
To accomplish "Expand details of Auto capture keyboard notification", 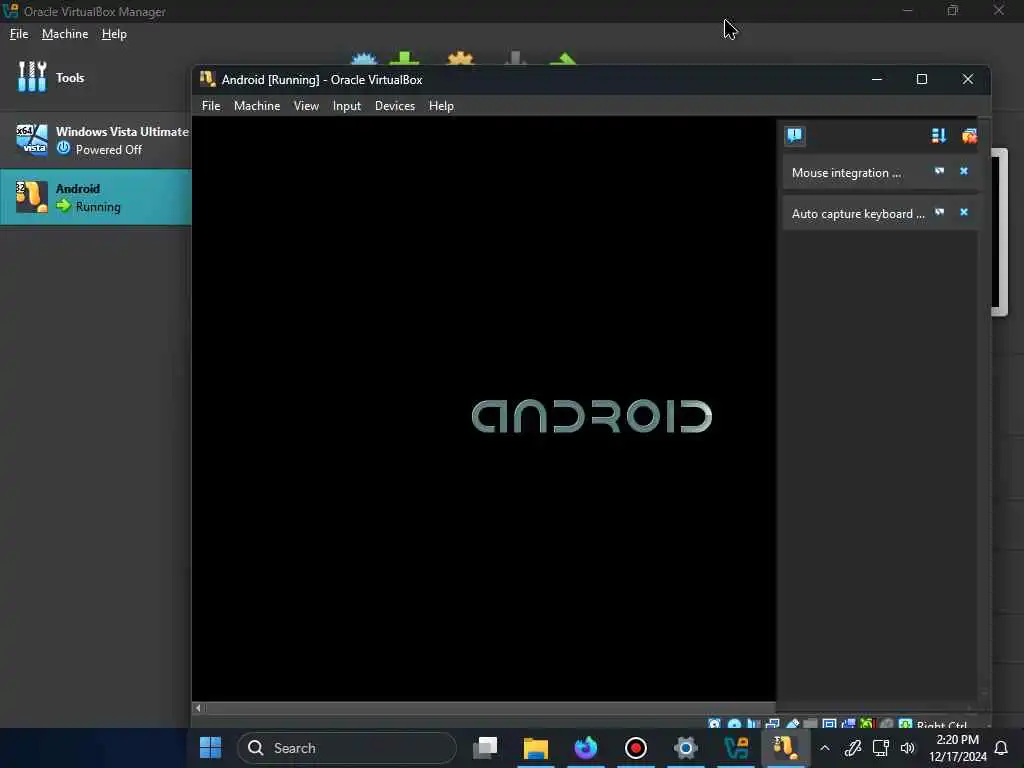I will pyautogui.click(x=939, y=212).
